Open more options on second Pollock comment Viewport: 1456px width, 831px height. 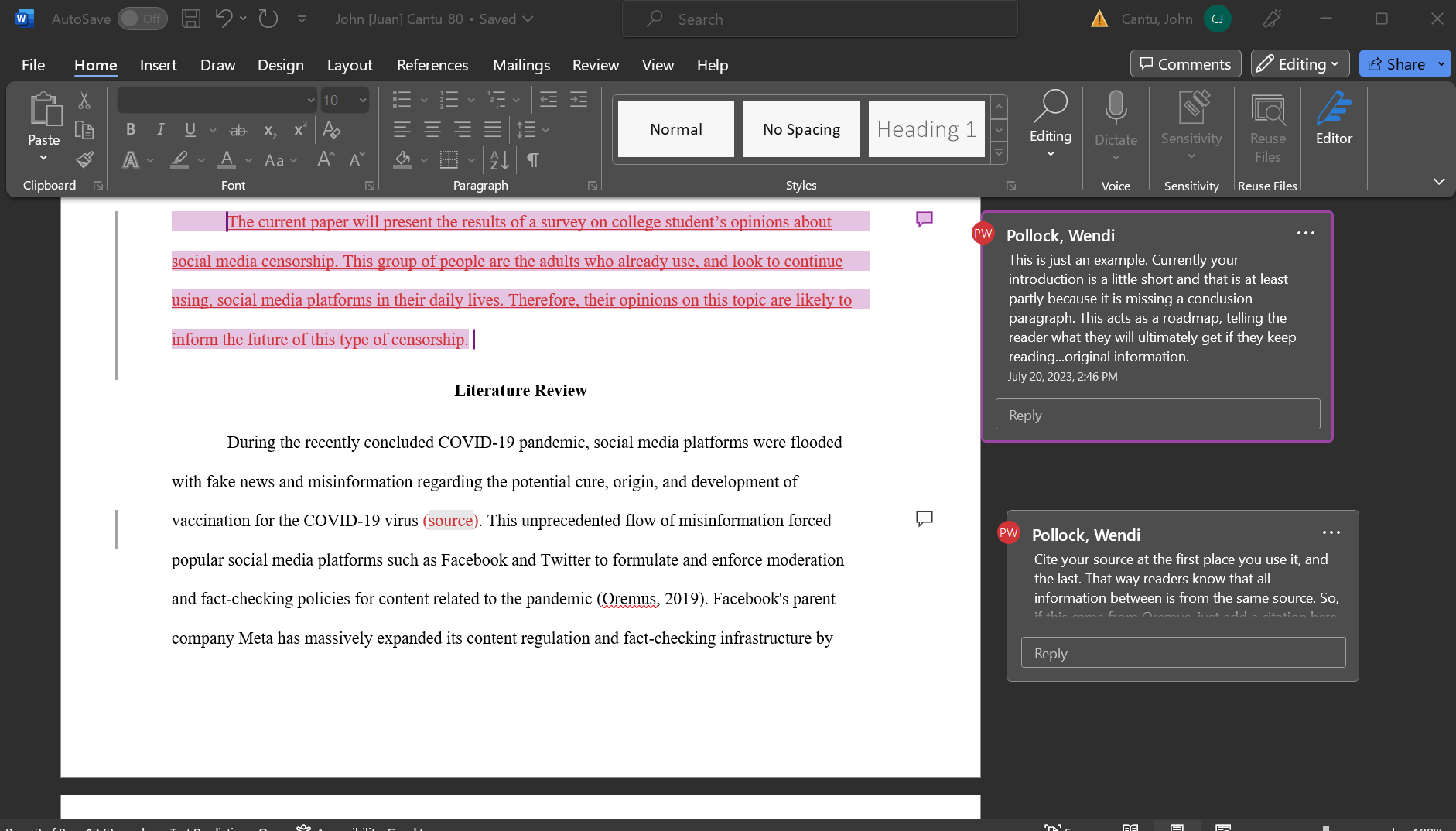point(1331,532)
